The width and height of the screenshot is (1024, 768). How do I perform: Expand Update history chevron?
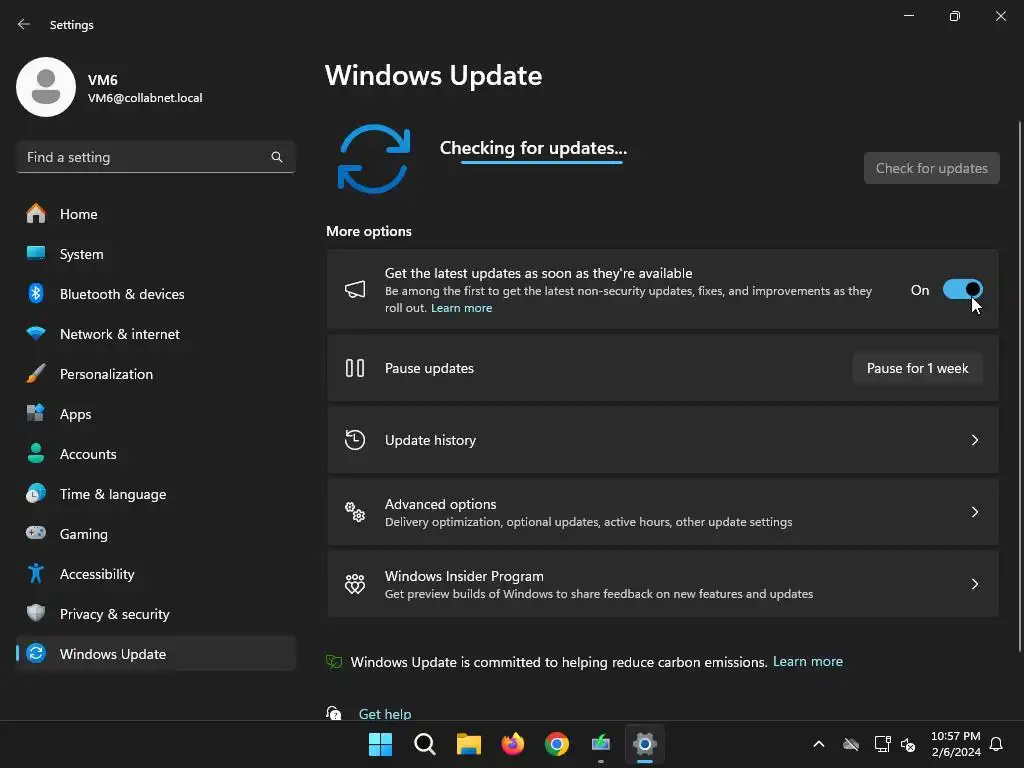[x=974, y=440]
